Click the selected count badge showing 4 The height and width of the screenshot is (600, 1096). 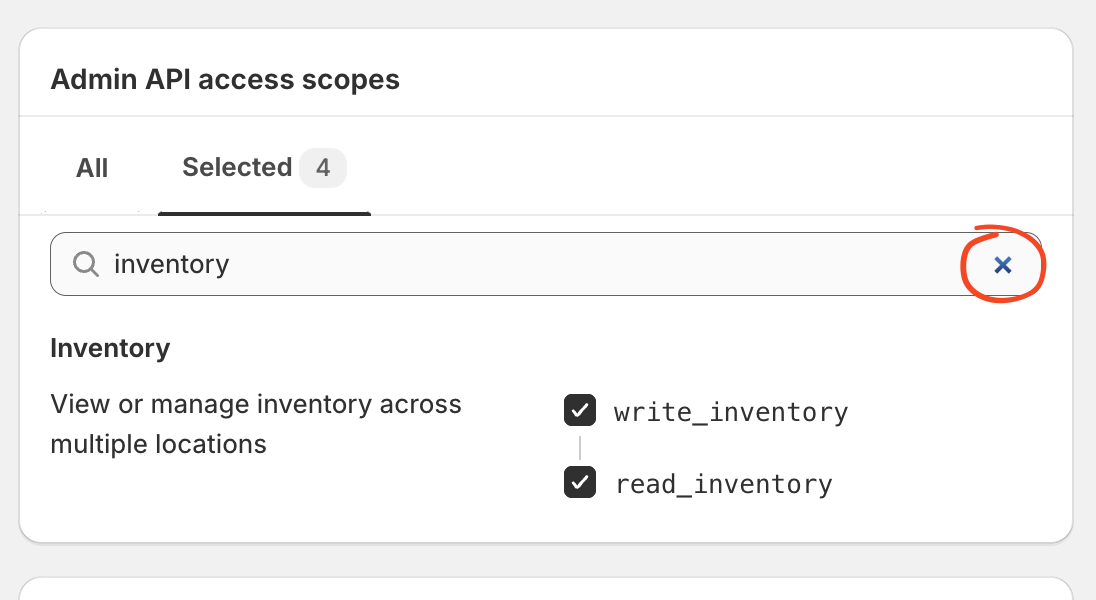click(x=323, y=168)
